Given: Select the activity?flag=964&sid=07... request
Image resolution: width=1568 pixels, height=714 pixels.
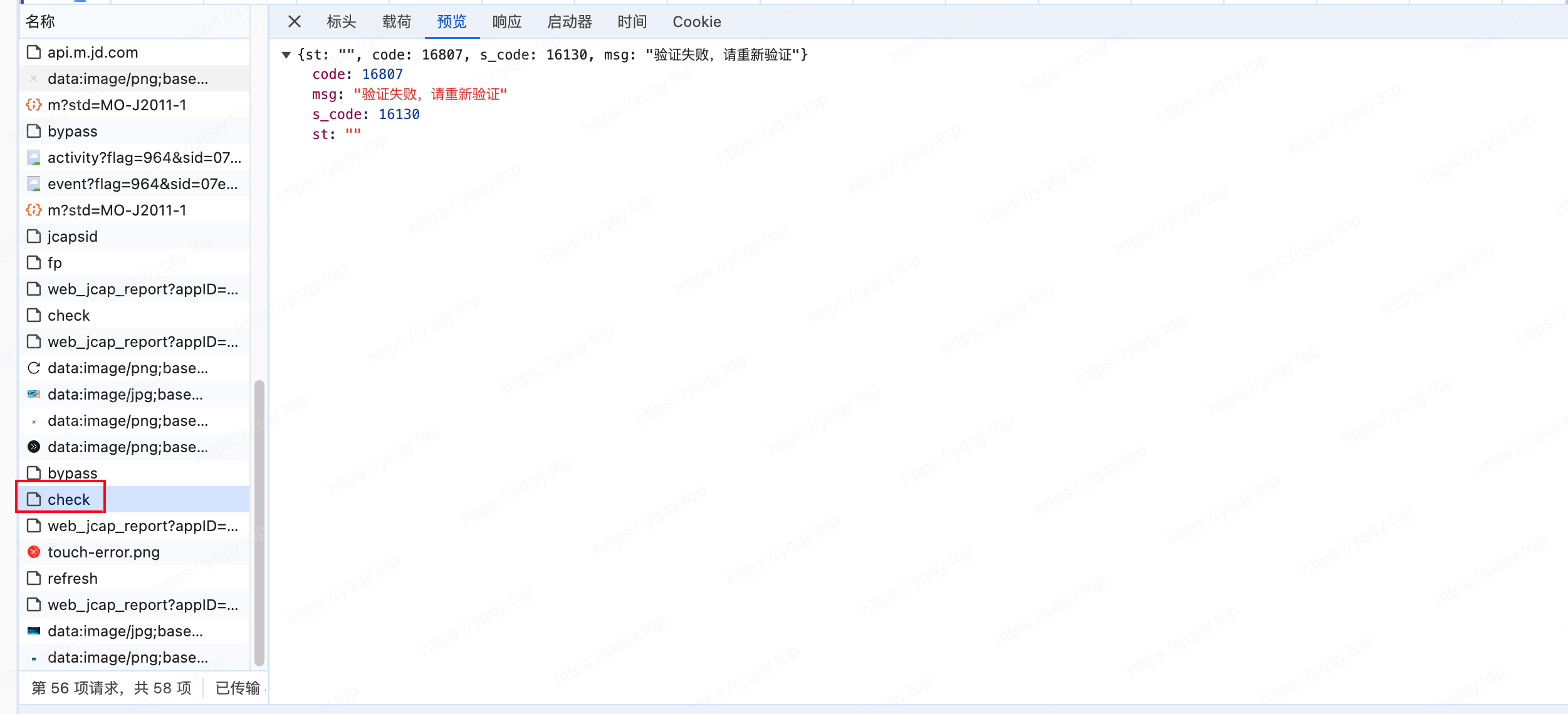Looking at the screenshot, I should point(134,158).
